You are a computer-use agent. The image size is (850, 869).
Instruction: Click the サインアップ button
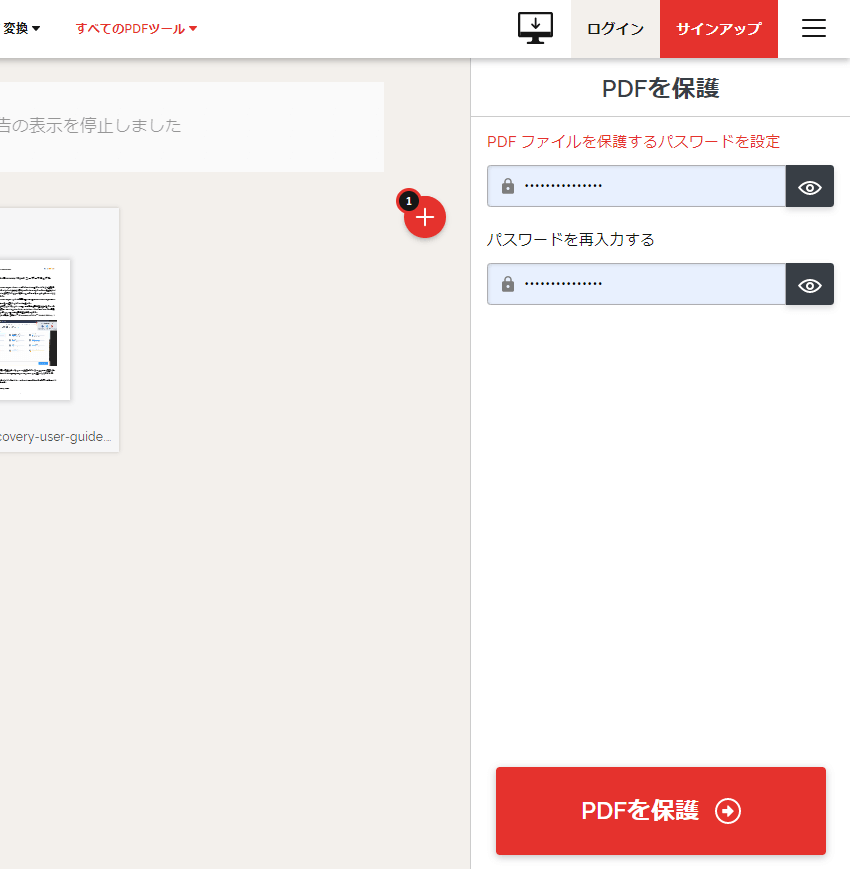click(x=718, y=28)
